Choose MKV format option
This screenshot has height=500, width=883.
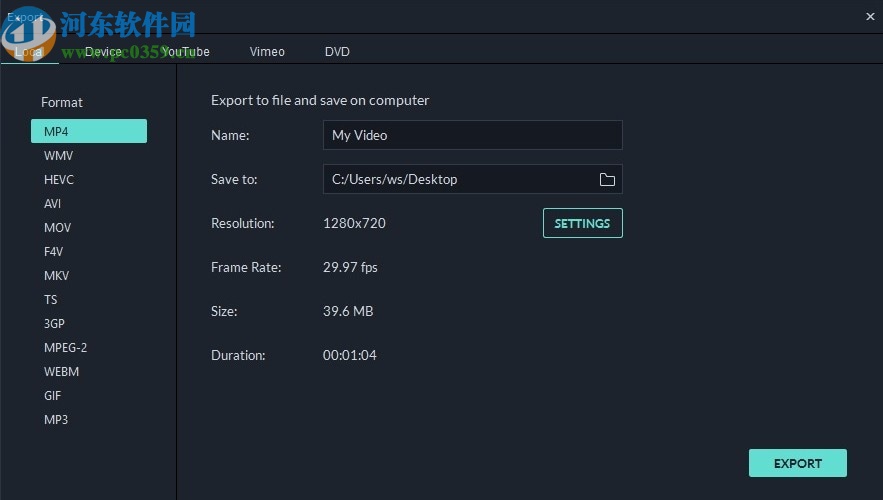(x=56, y=275)
